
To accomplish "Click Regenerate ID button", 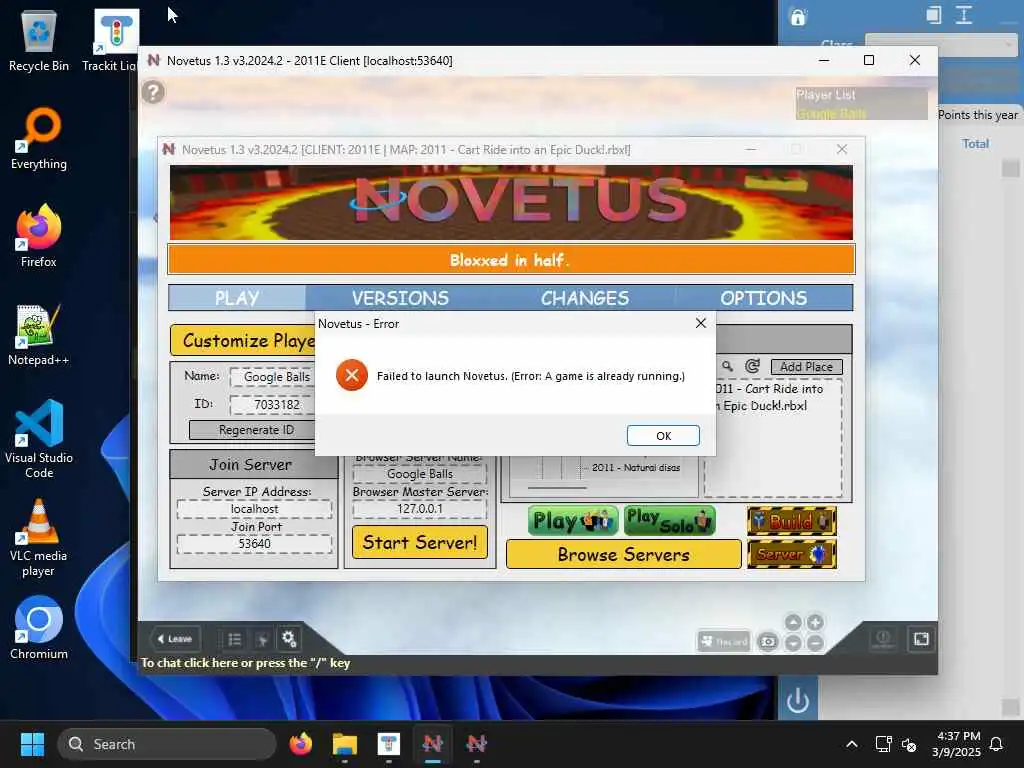I will pos(253,430).
